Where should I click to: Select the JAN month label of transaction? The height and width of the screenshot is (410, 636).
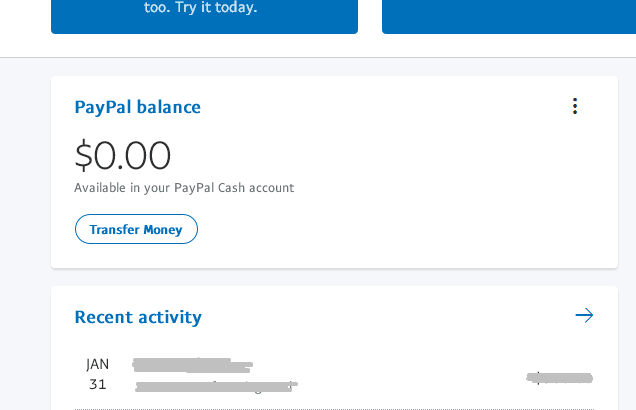click(x=97, y=364)
